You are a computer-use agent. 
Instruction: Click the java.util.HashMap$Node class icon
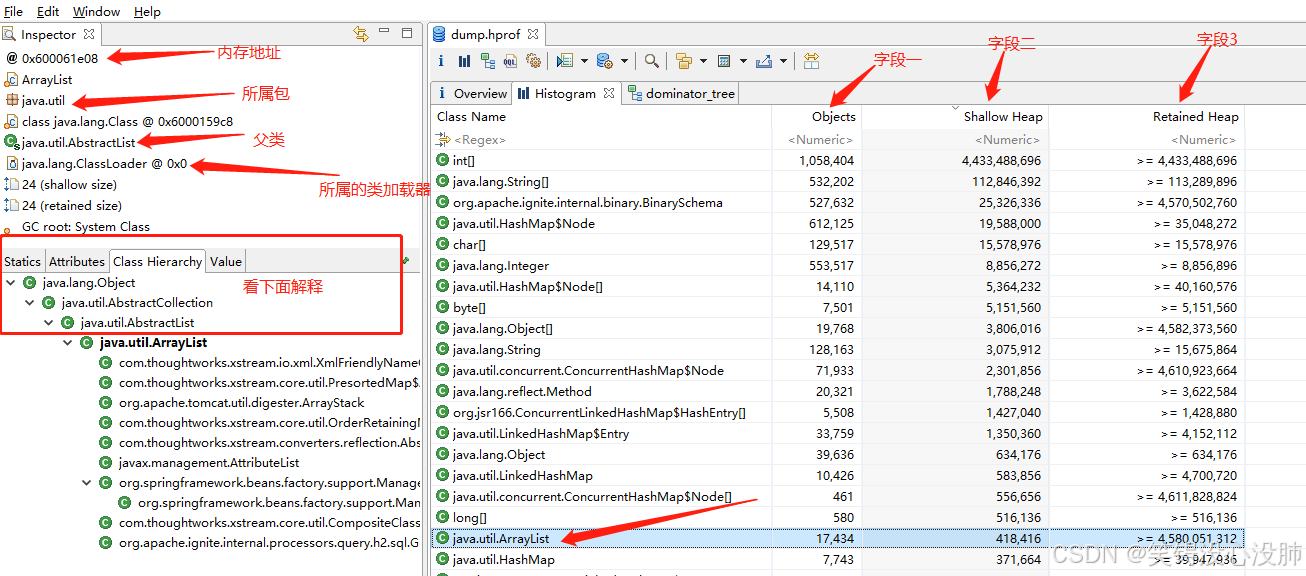[442, 223]
